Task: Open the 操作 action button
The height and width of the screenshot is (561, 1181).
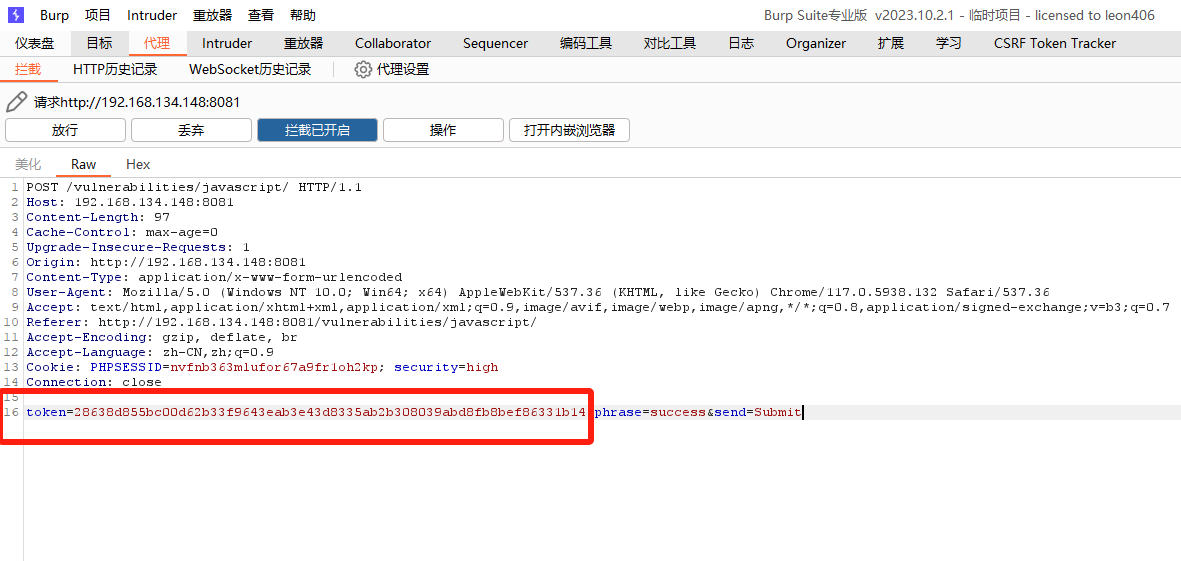Action: (443, 130)
